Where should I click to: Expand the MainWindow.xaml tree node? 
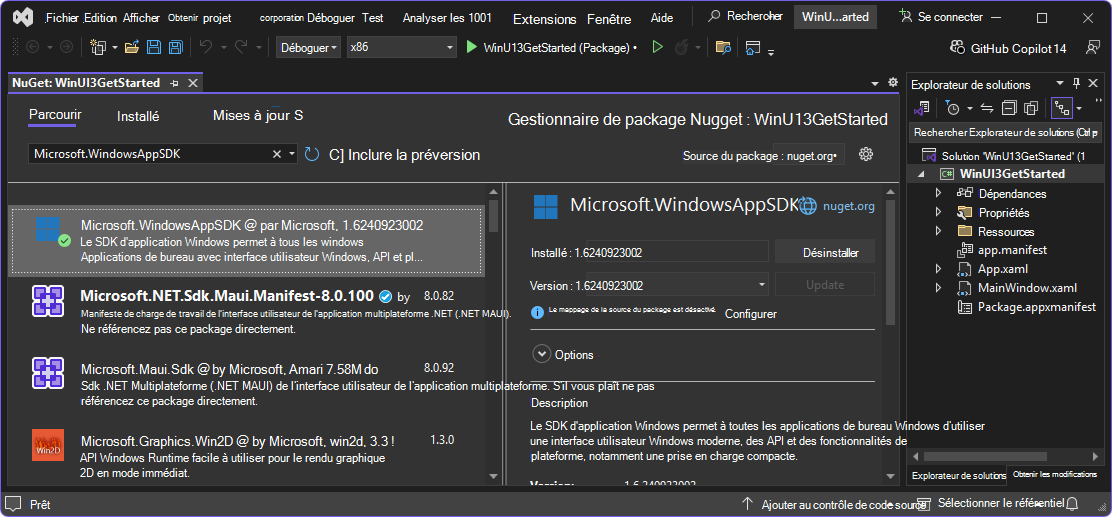pyautogui.click(x=939, y=288)
